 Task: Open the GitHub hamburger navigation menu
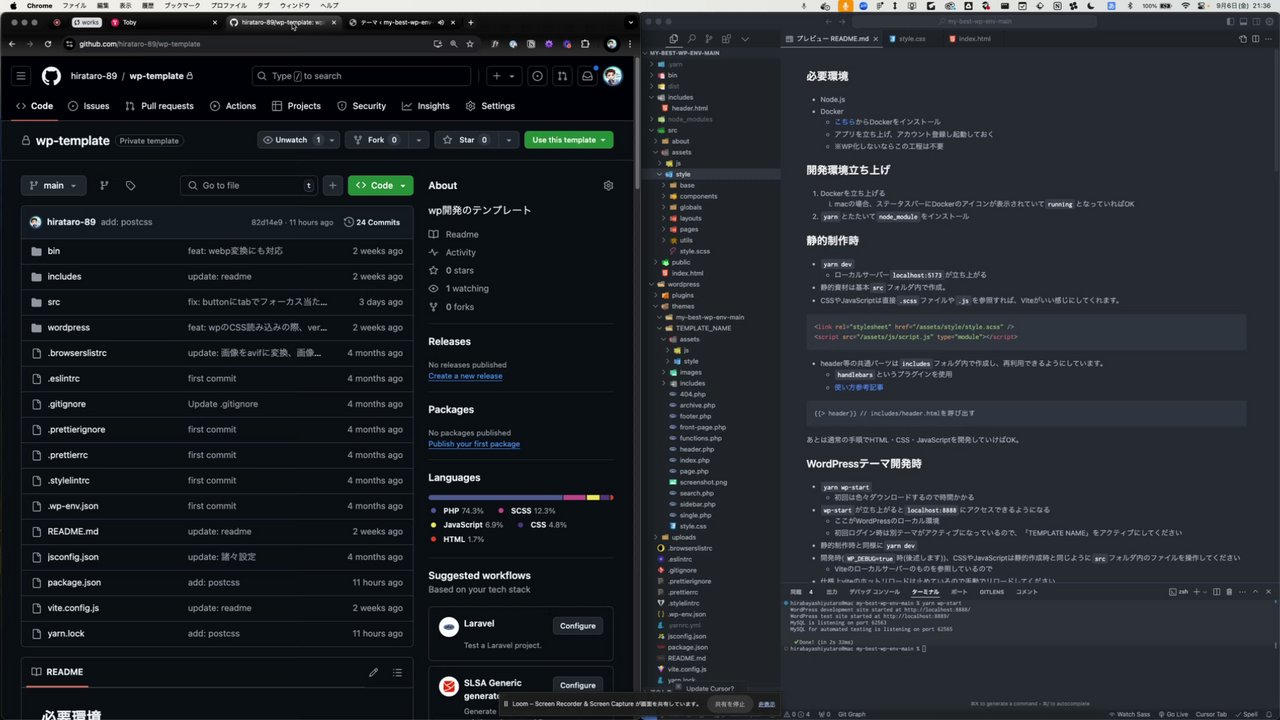pos(21,76)
